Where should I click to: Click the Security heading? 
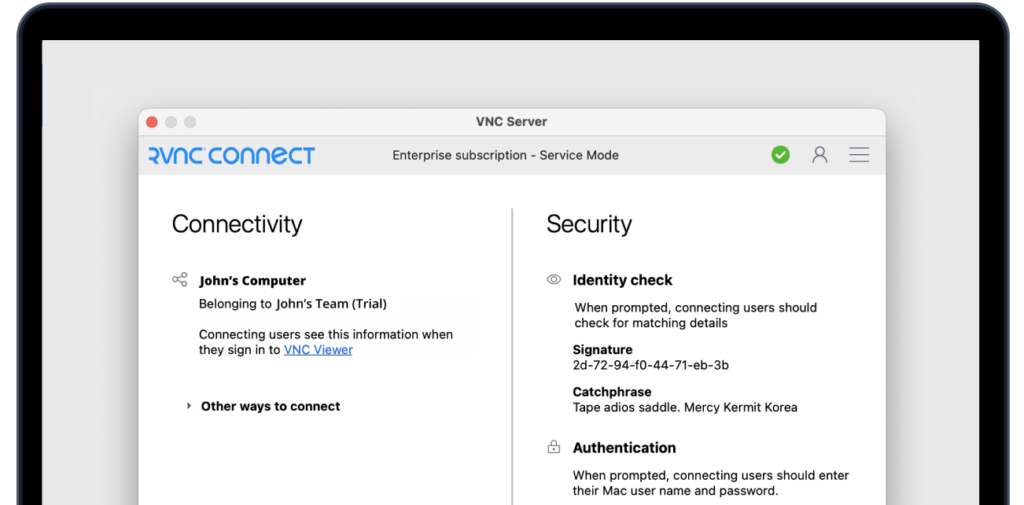point(589,224)
